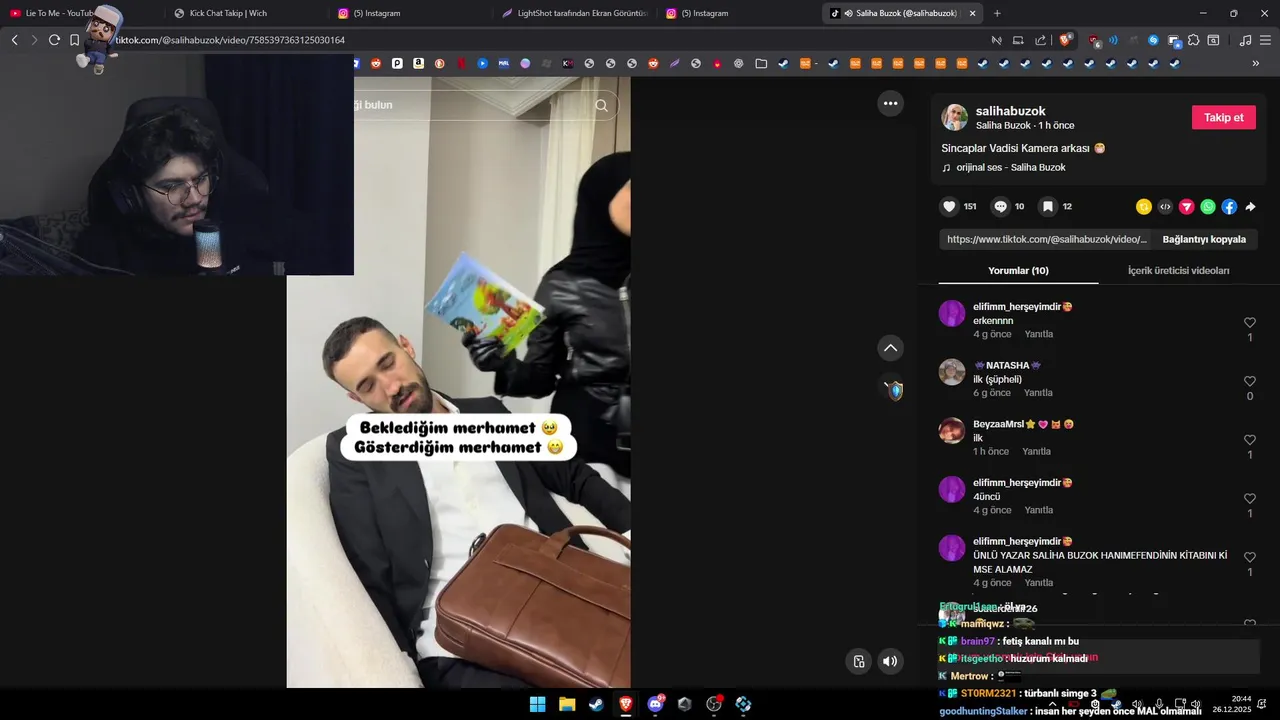Open comments via the speech bubble icon
This screenshot has height=720, width=1280.
tap(1000, 207)
